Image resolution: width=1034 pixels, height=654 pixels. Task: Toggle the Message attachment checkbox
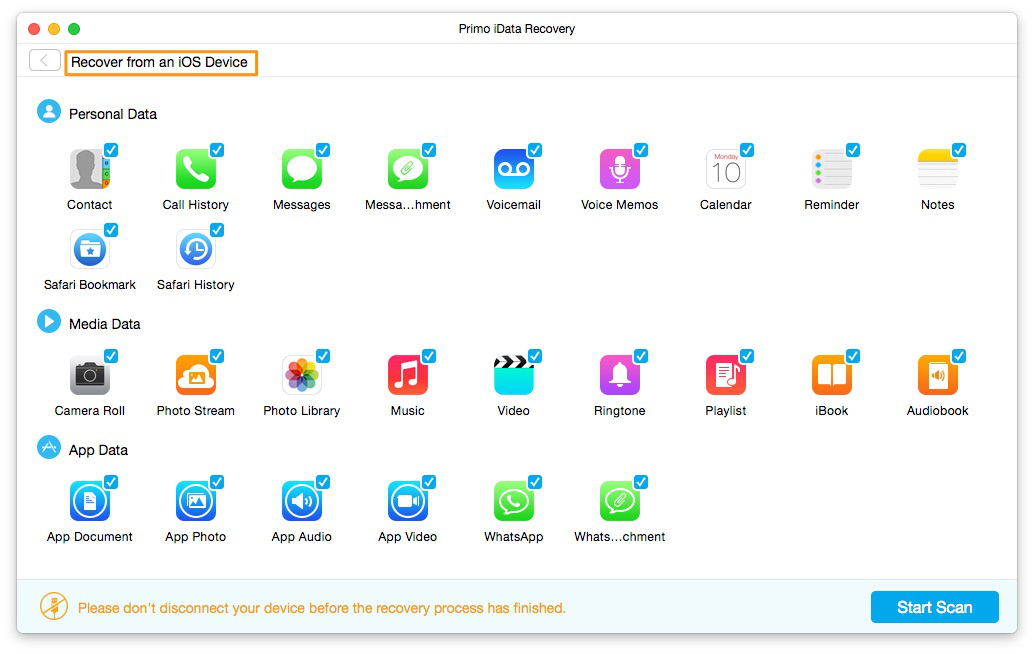coord(429,150)
